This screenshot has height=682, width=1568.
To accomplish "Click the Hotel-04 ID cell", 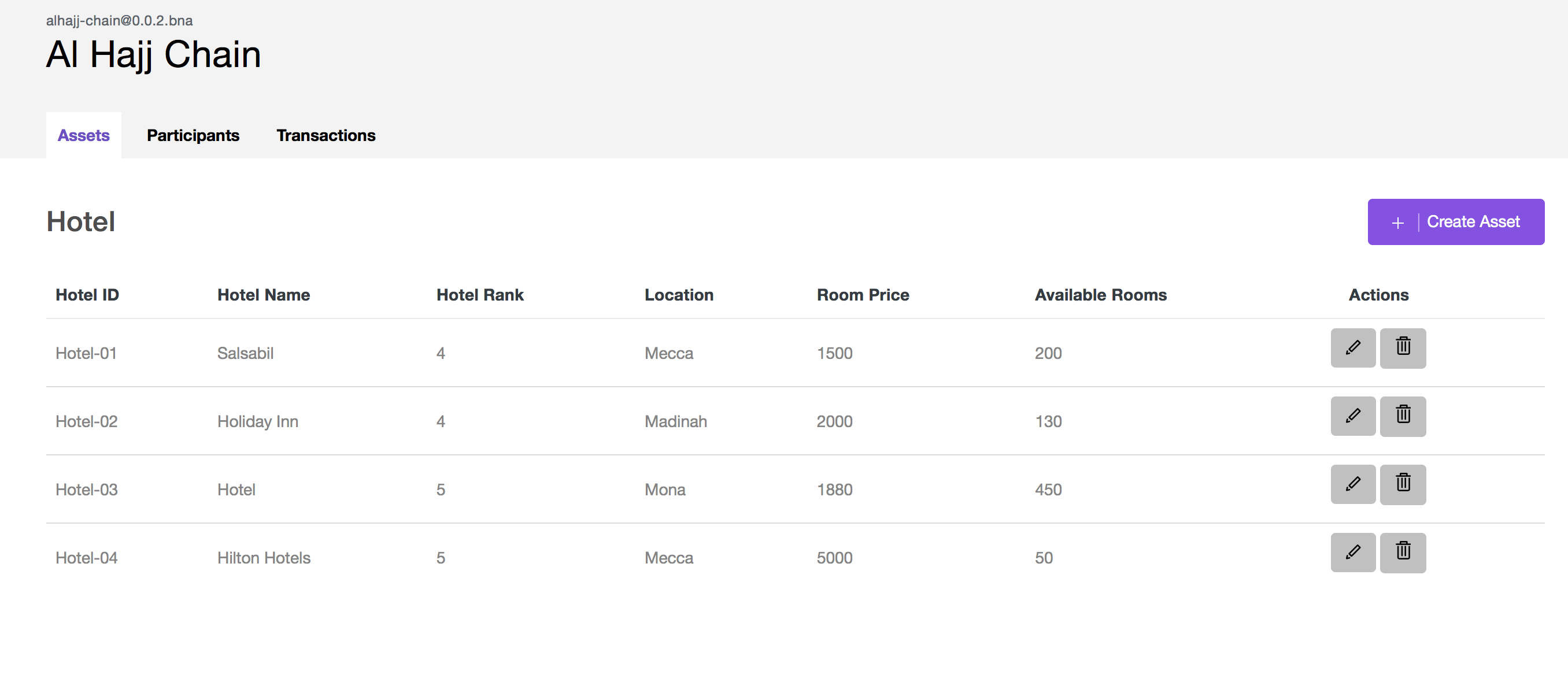I will coord(86,557).
